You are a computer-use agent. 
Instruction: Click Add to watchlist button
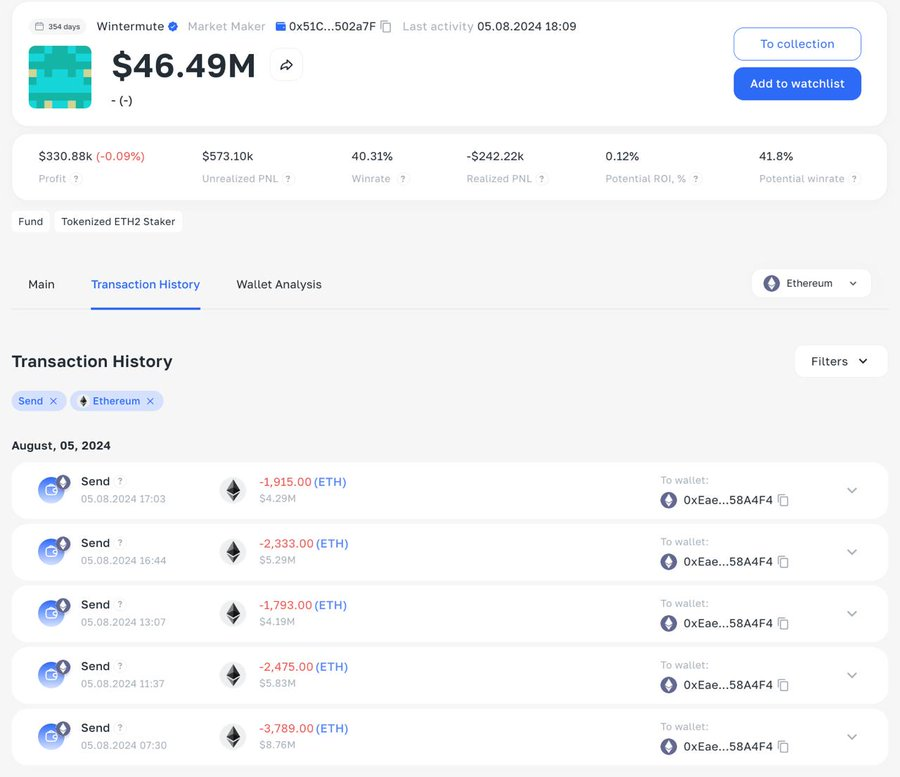tap(797, 84)
